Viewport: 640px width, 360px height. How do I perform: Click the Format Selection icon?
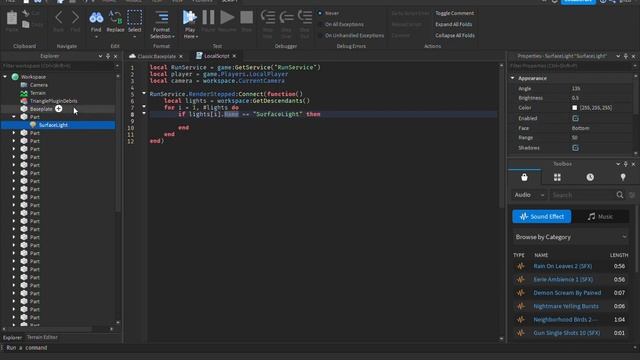[x=162, y=17]
